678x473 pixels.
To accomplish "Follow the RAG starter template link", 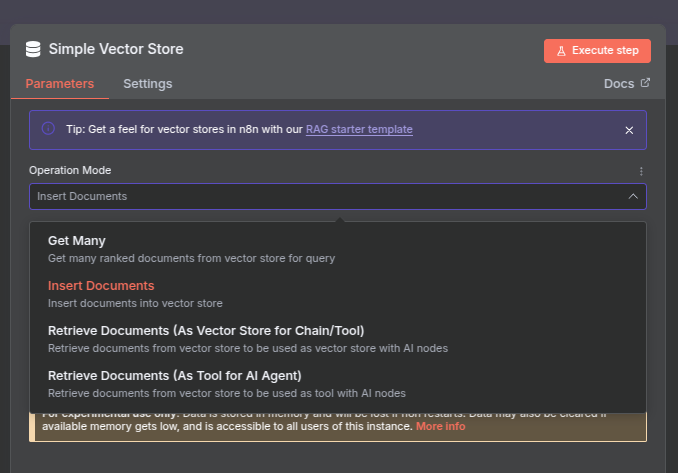I will pyautogui.click(x=359, y=129).
